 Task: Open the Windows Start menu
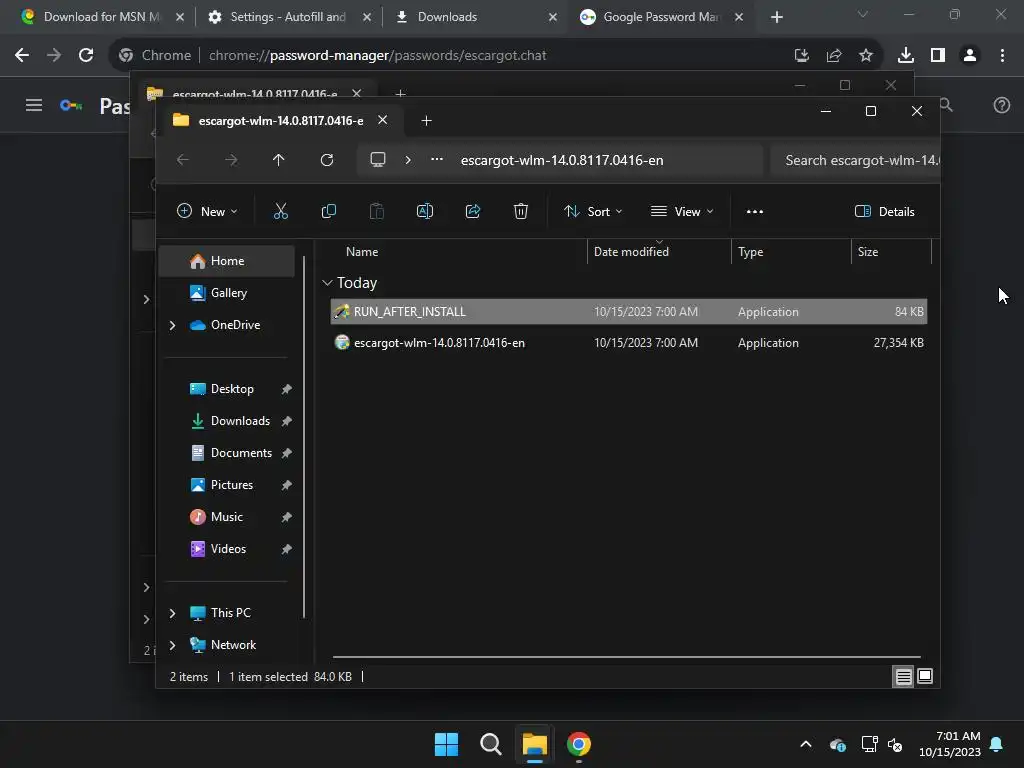(447, 744)
